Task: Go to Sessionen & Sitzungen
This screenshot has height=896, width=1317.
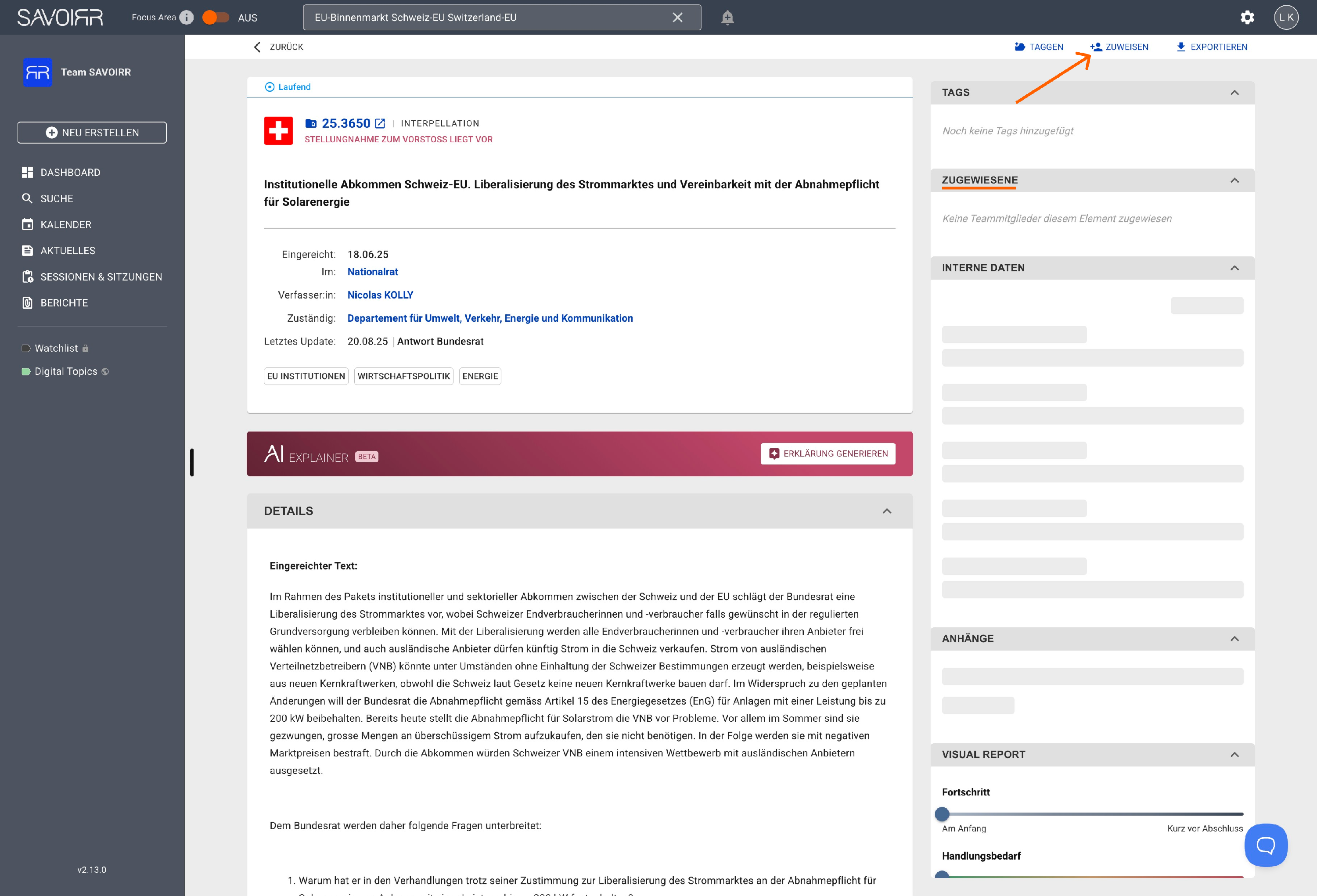Action: [101, 277]
